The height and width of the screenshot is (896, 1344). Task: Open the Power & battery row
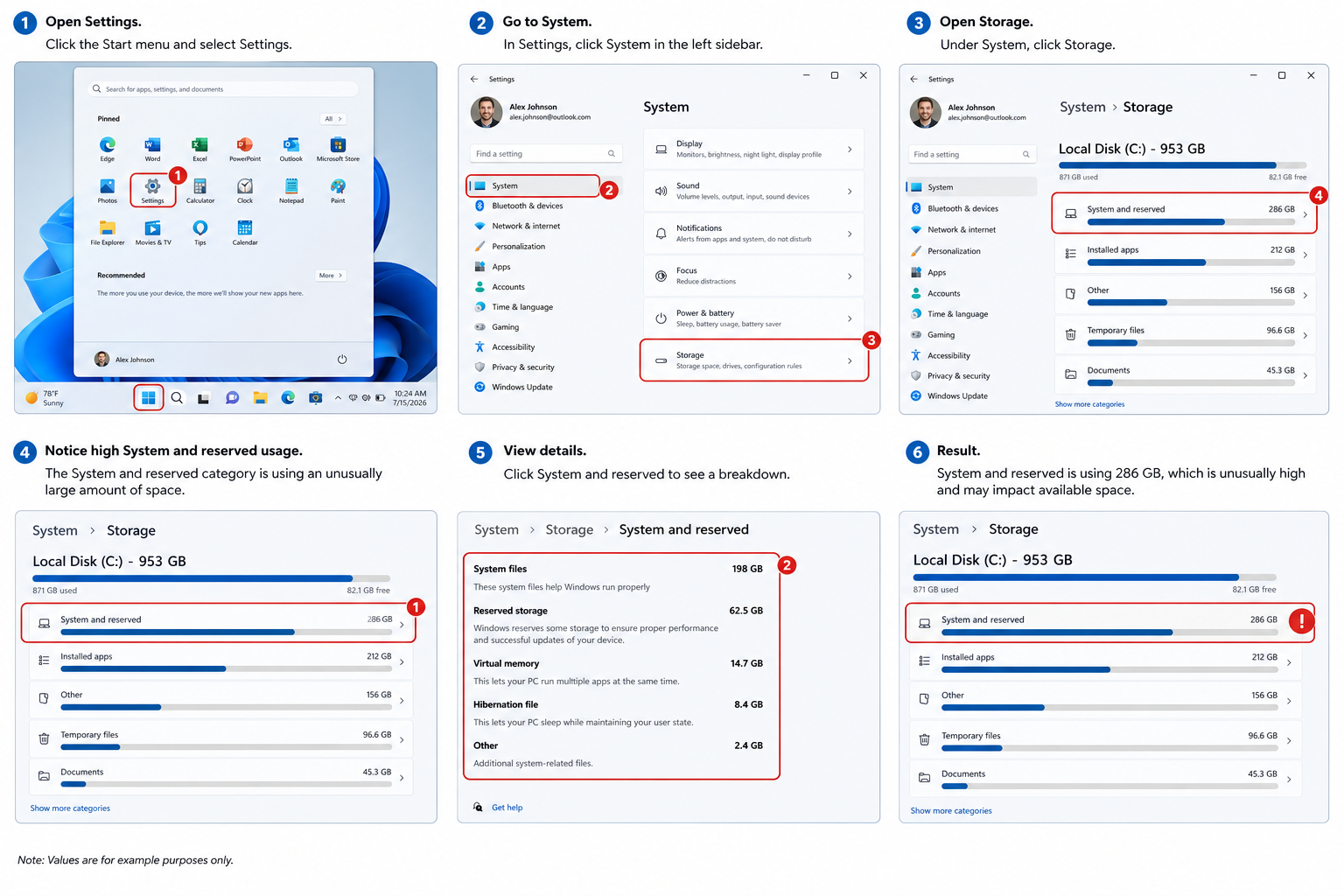[753, 318]
